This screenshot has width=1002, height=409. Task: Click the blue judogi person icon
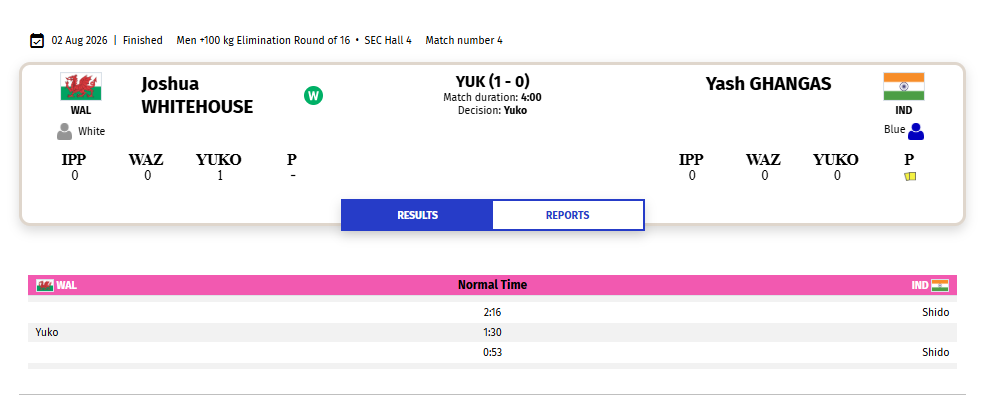coord(916,131)
